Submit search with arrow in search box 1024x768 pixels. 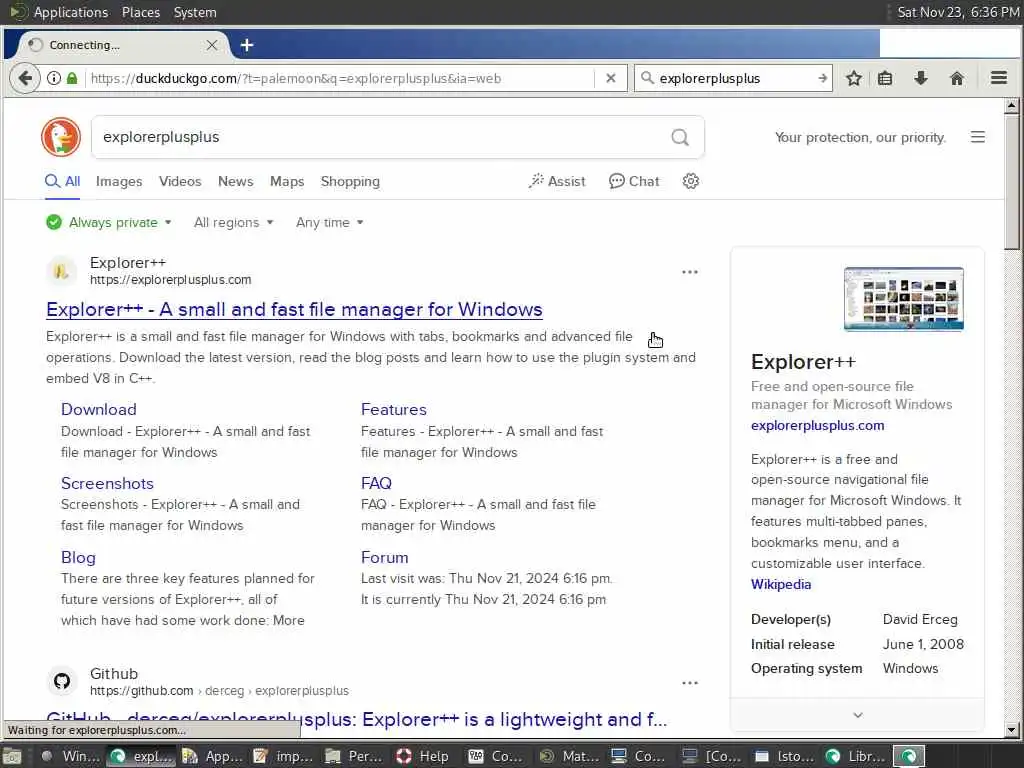[822, 78]
